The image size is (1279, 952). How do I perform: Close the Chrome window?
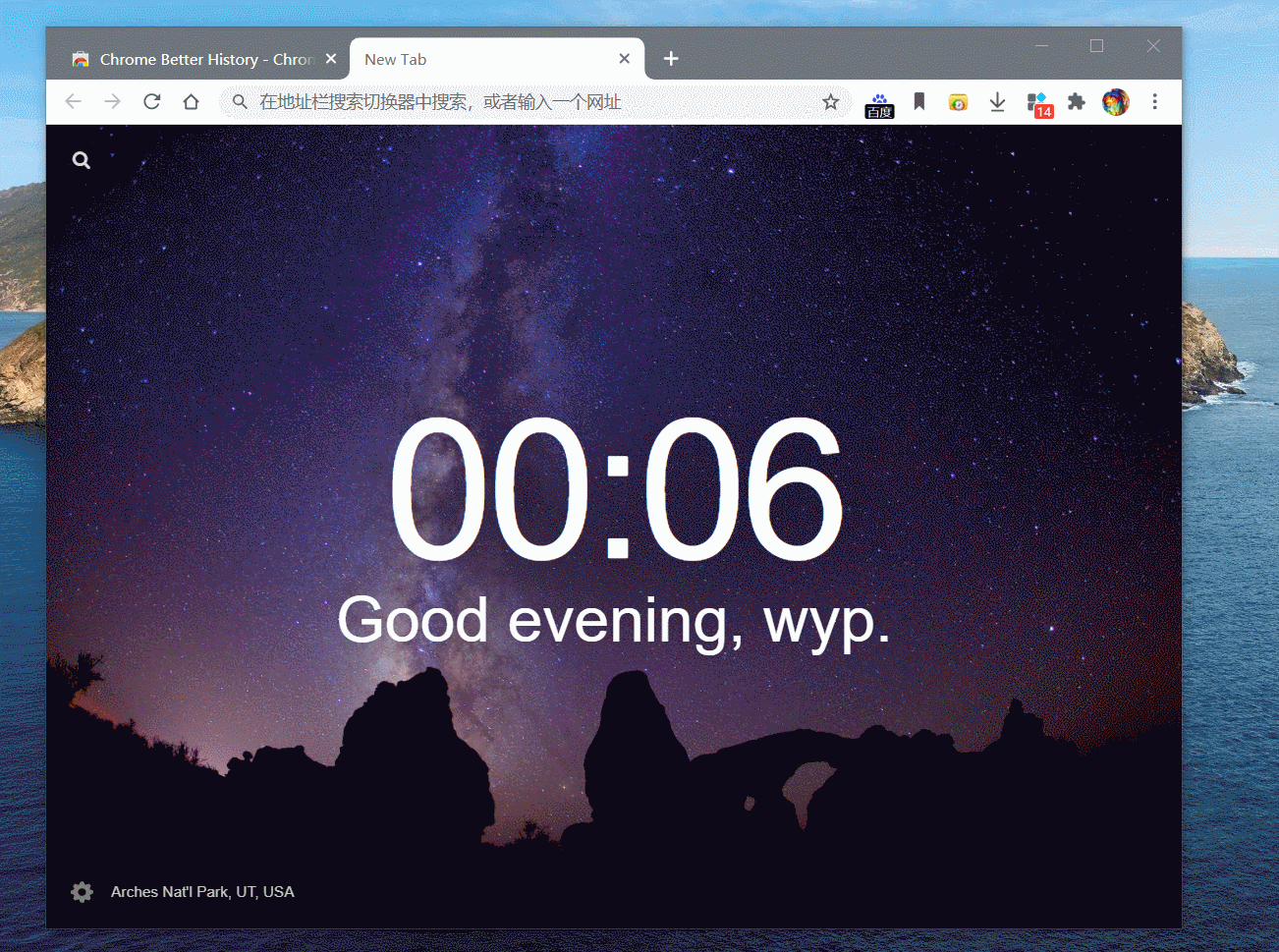[x=1153, y=46]
